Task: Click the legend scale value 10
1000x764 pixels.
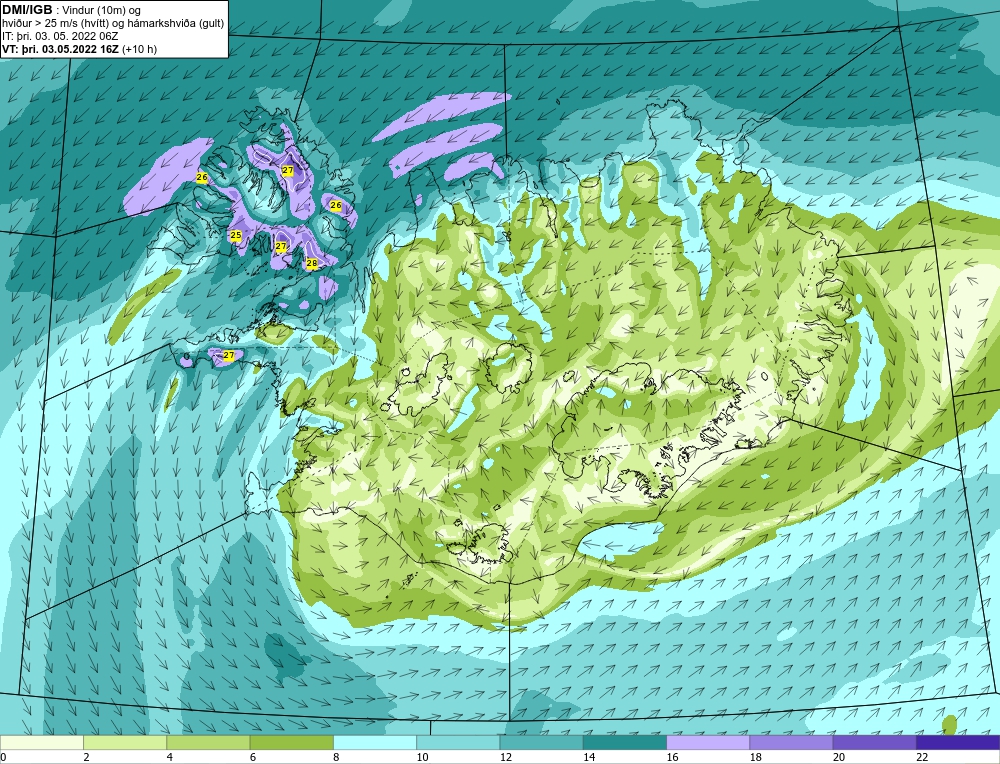Action: (422, 757)
